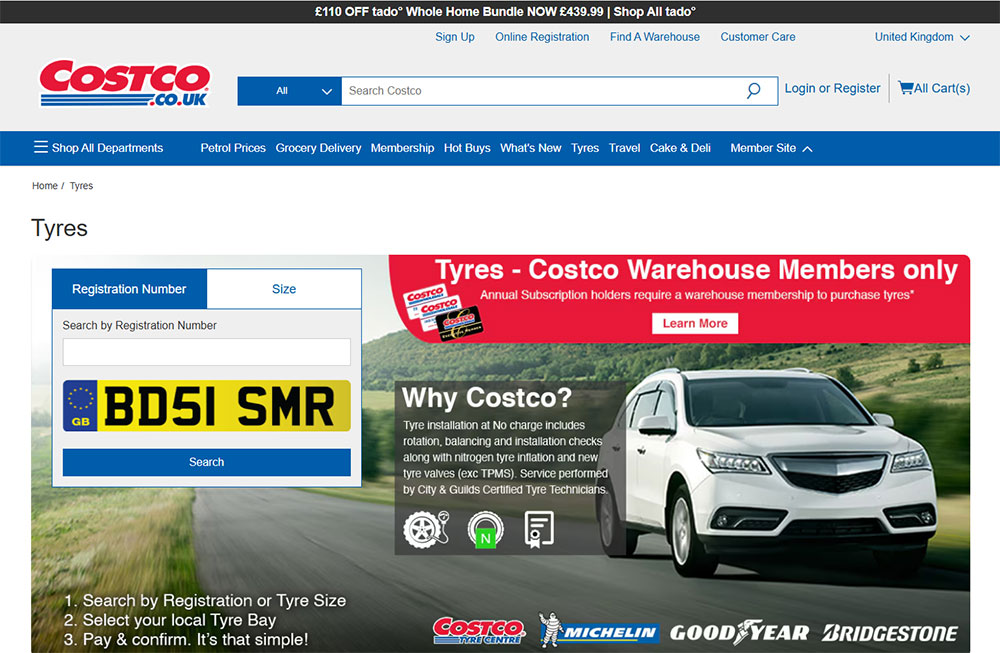Screen dimensions: 1000x653
Task: Click the search magnifier icon
Action: [x=753, y=91]
